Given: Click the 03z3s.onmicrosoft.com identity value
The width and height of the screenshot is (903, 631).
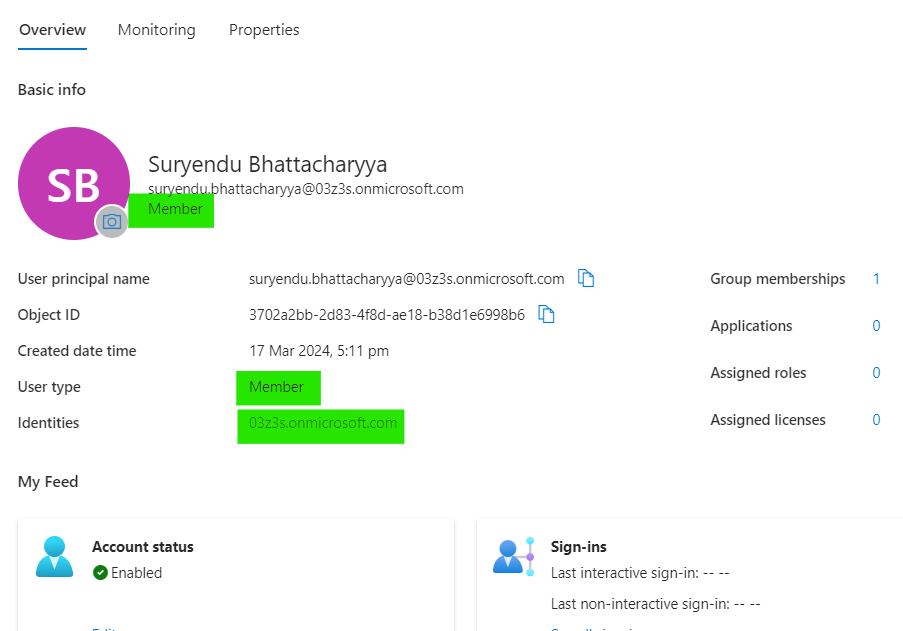Looking at the screenshot, I should click(x=320, y=425).
